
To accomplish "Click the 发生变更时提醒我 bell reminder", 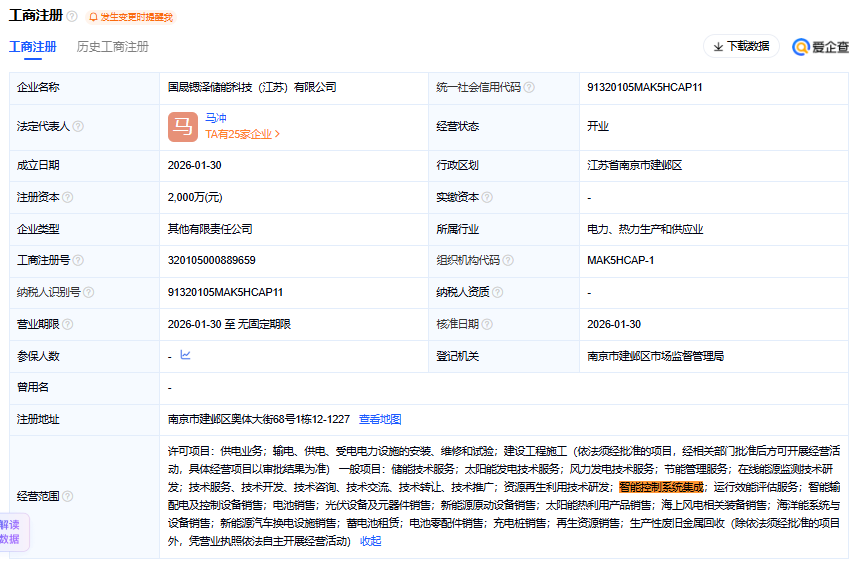I will pyautogui.click(x=131, y=17).
